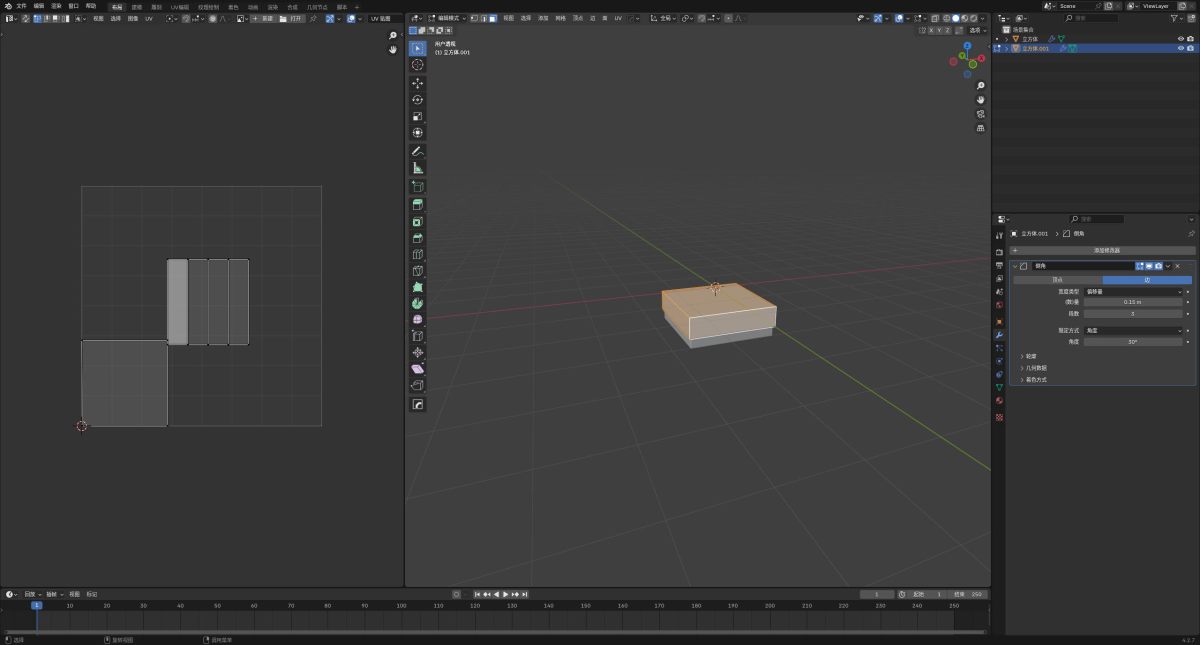This screenshot has height=645, width=1200.
Task: Open the Modifiers wrench properties tab
Action: coord(999,334)
